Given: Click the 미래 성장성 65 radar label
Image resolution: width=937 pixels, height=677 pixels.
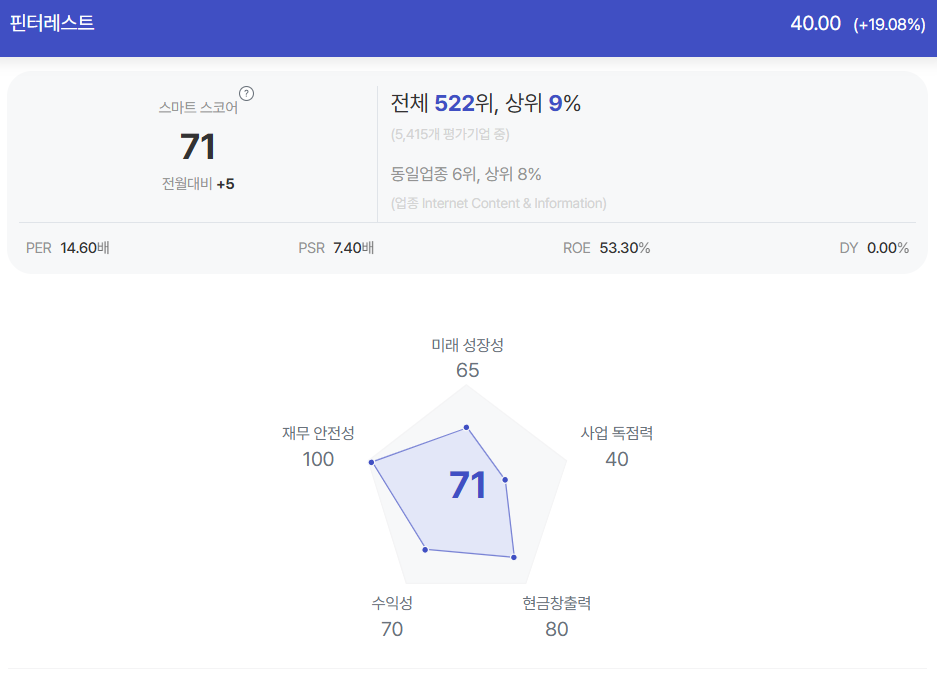Looking at the screenshot, I should pos(467,358).
